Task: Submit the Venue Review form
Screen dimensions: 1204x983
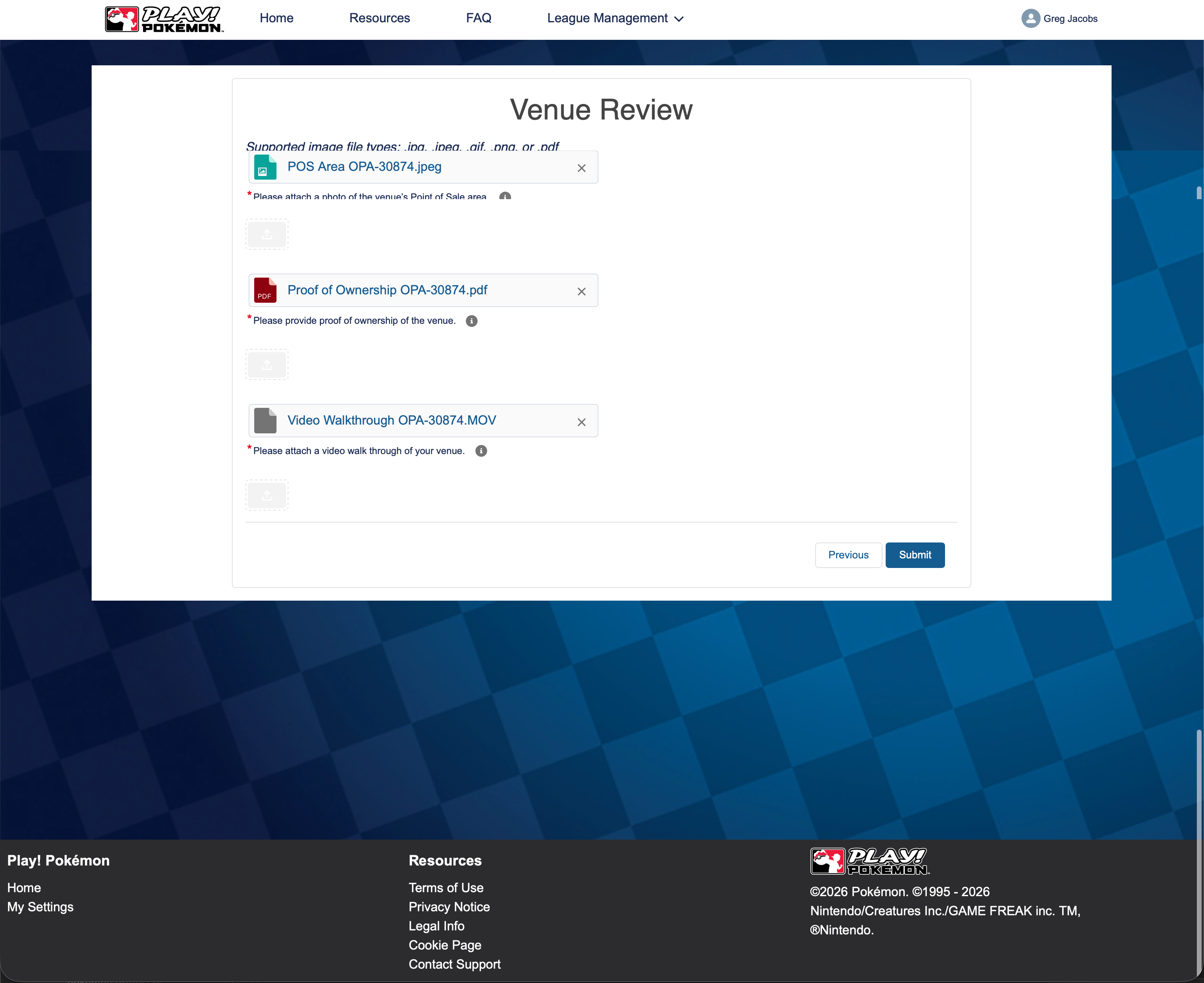Action: pyautogui.click(x=915, y=555)
